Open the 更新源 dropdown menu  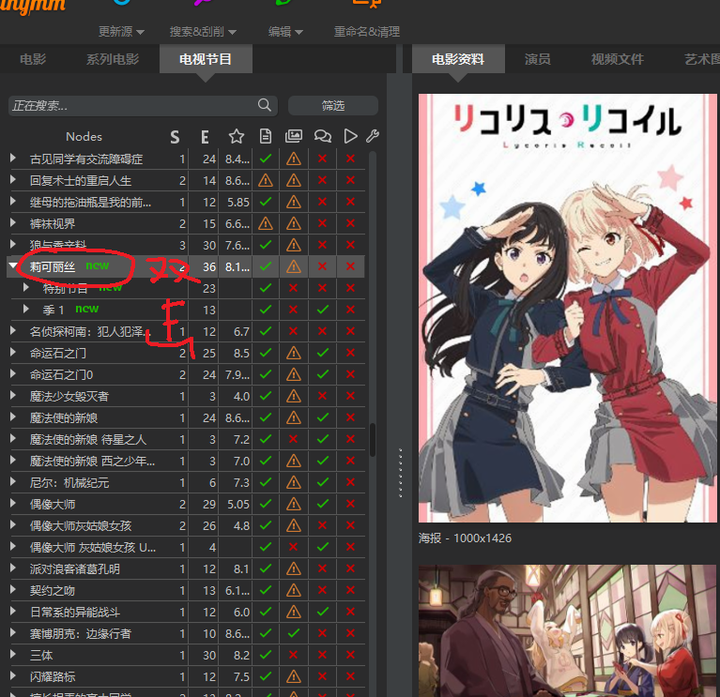[121, 31]
